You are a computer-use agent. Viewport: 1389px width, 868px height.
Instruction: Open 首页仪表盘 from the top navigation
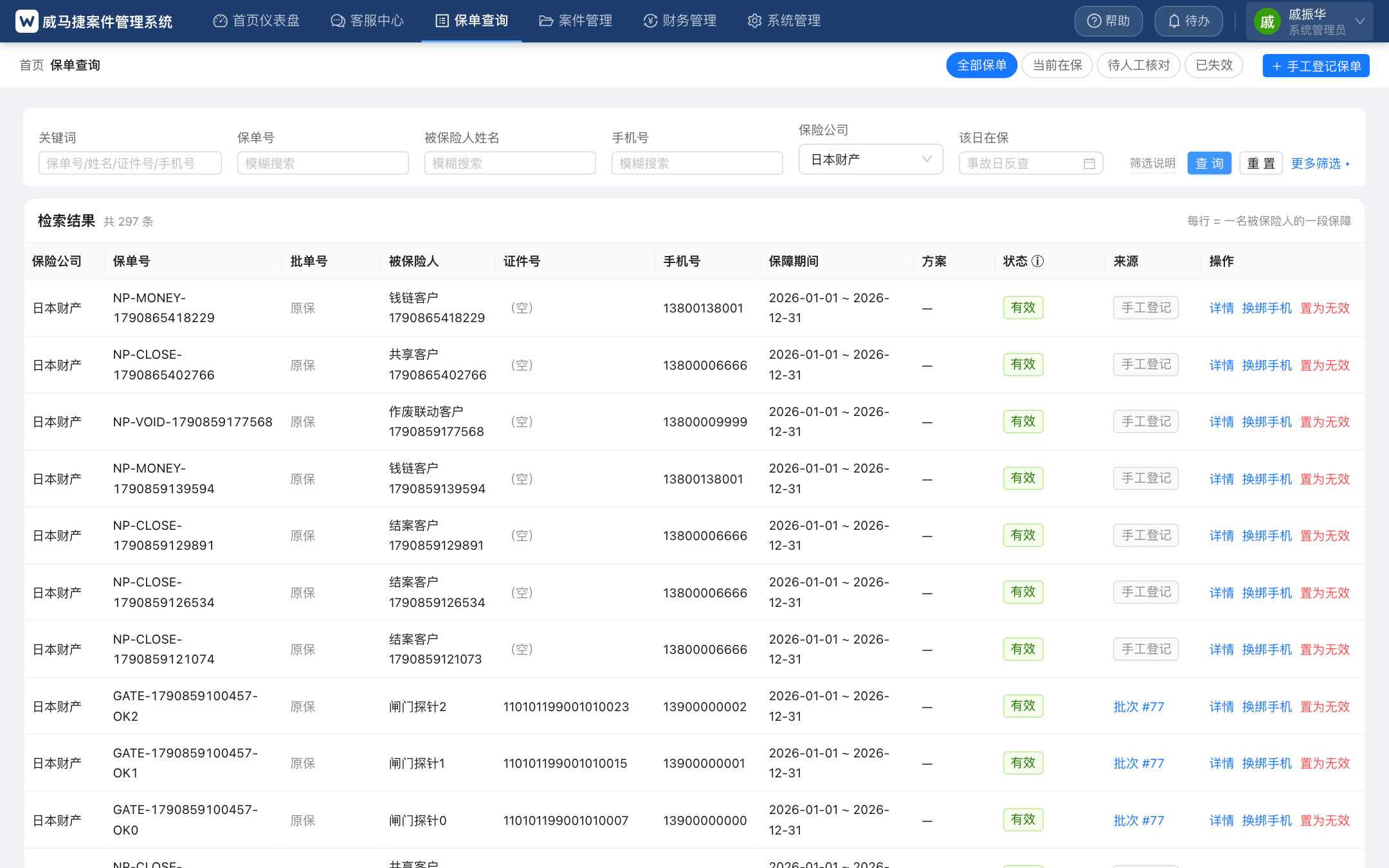pos(257,21)
